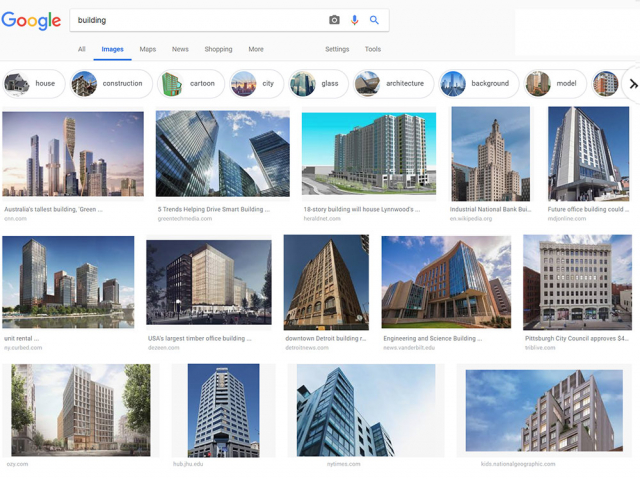Open the Future office building image
Viewport: 640px width, 479px height.
(x=589, y=154)
